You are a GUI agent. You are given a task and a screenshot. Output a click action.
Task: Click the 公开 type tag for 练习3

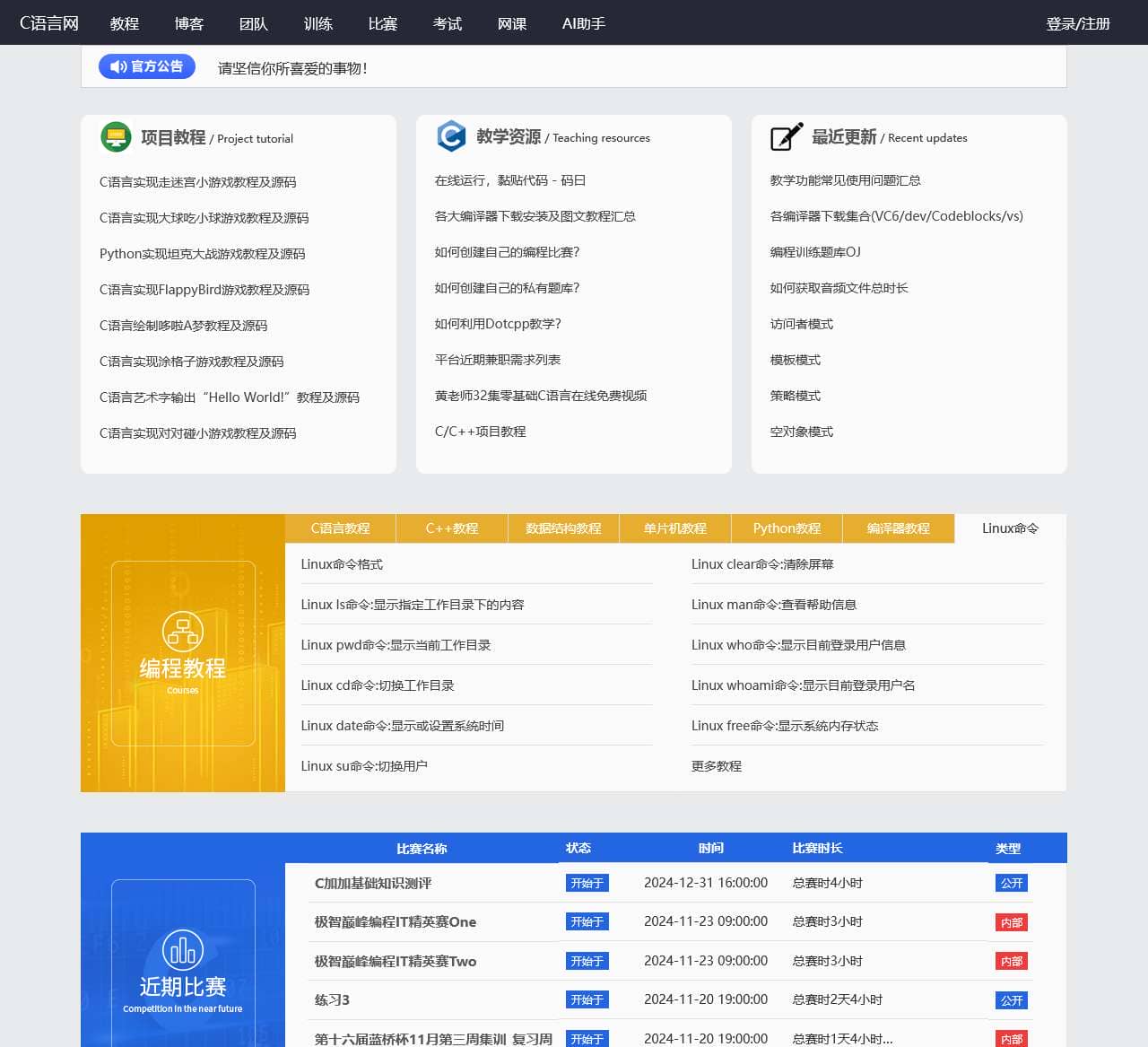pyautogui.click(x=1012, y=999)
